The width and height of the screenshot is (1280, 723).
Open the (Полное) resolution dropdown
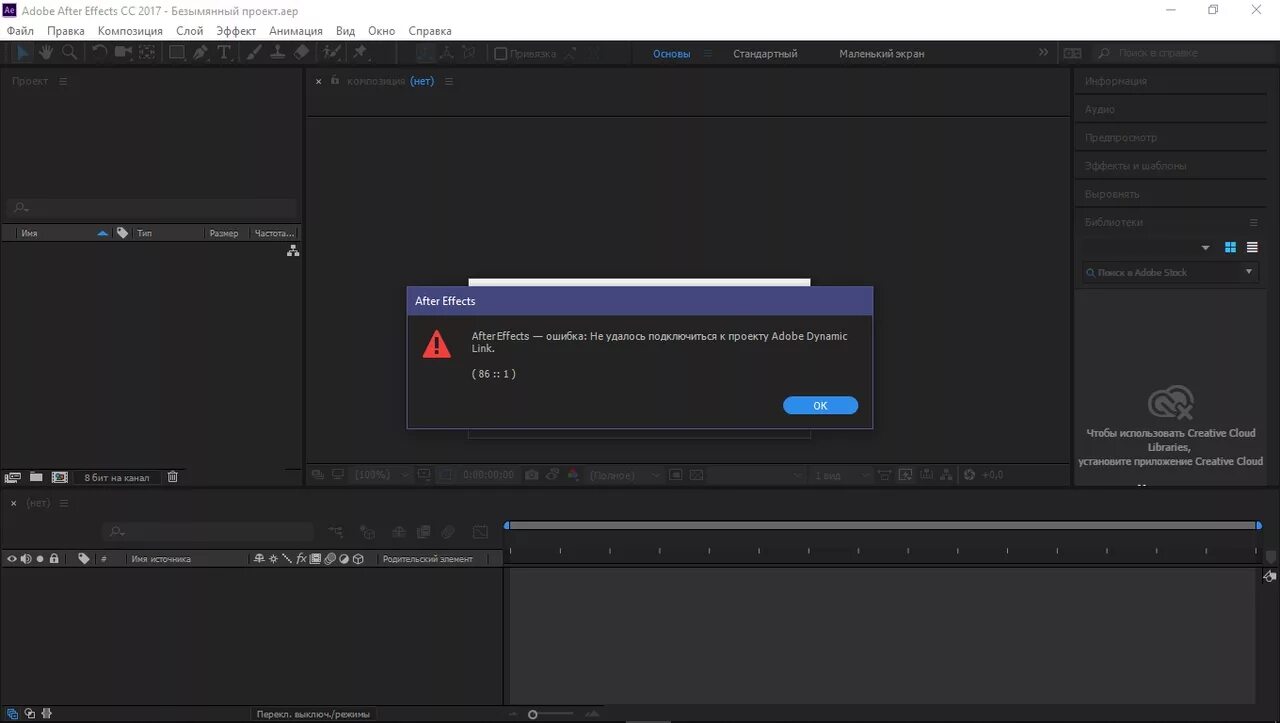coord(625,475)
